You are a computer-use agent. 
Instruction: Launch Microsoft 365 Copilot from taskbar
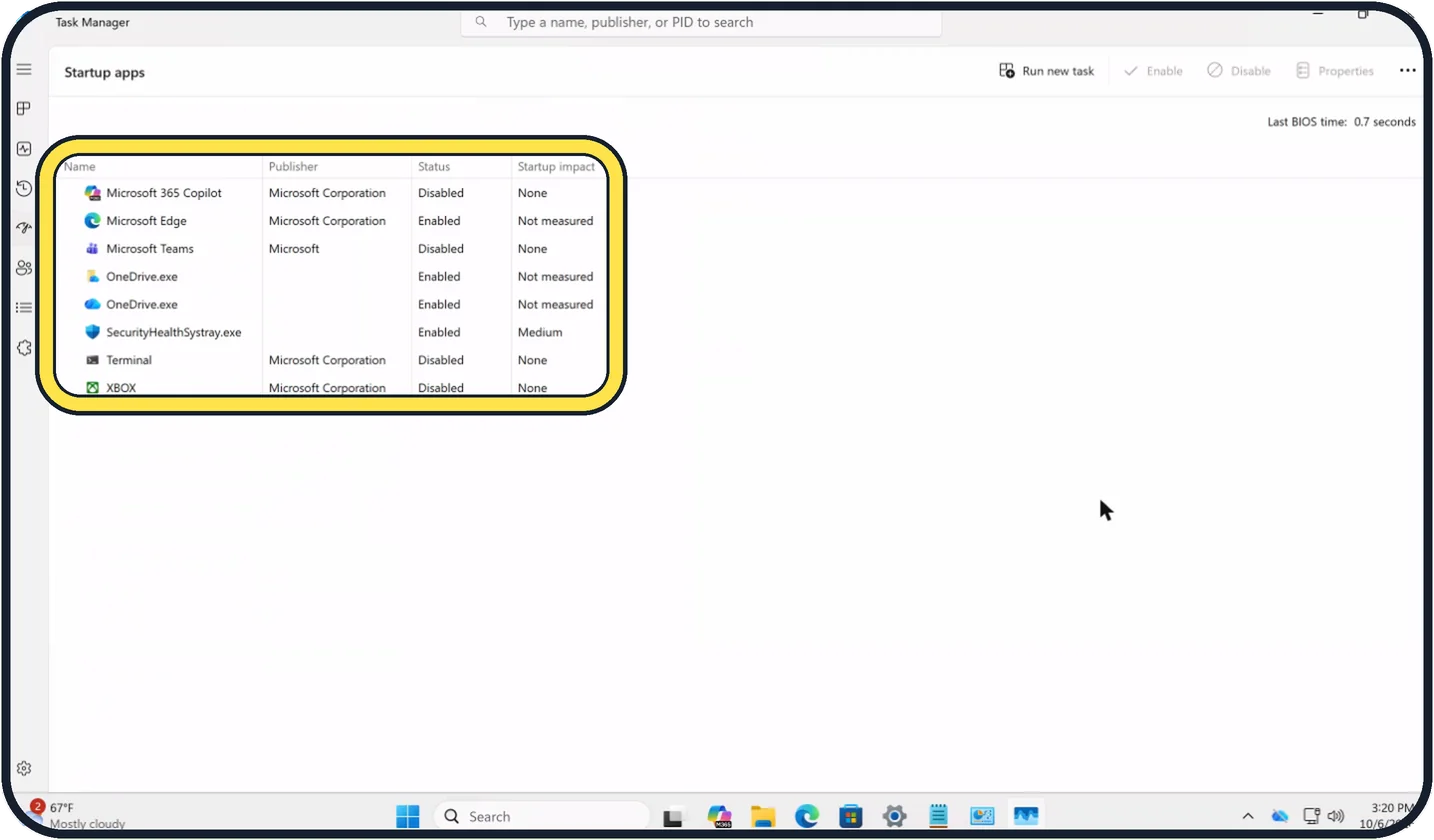(720, 816)
